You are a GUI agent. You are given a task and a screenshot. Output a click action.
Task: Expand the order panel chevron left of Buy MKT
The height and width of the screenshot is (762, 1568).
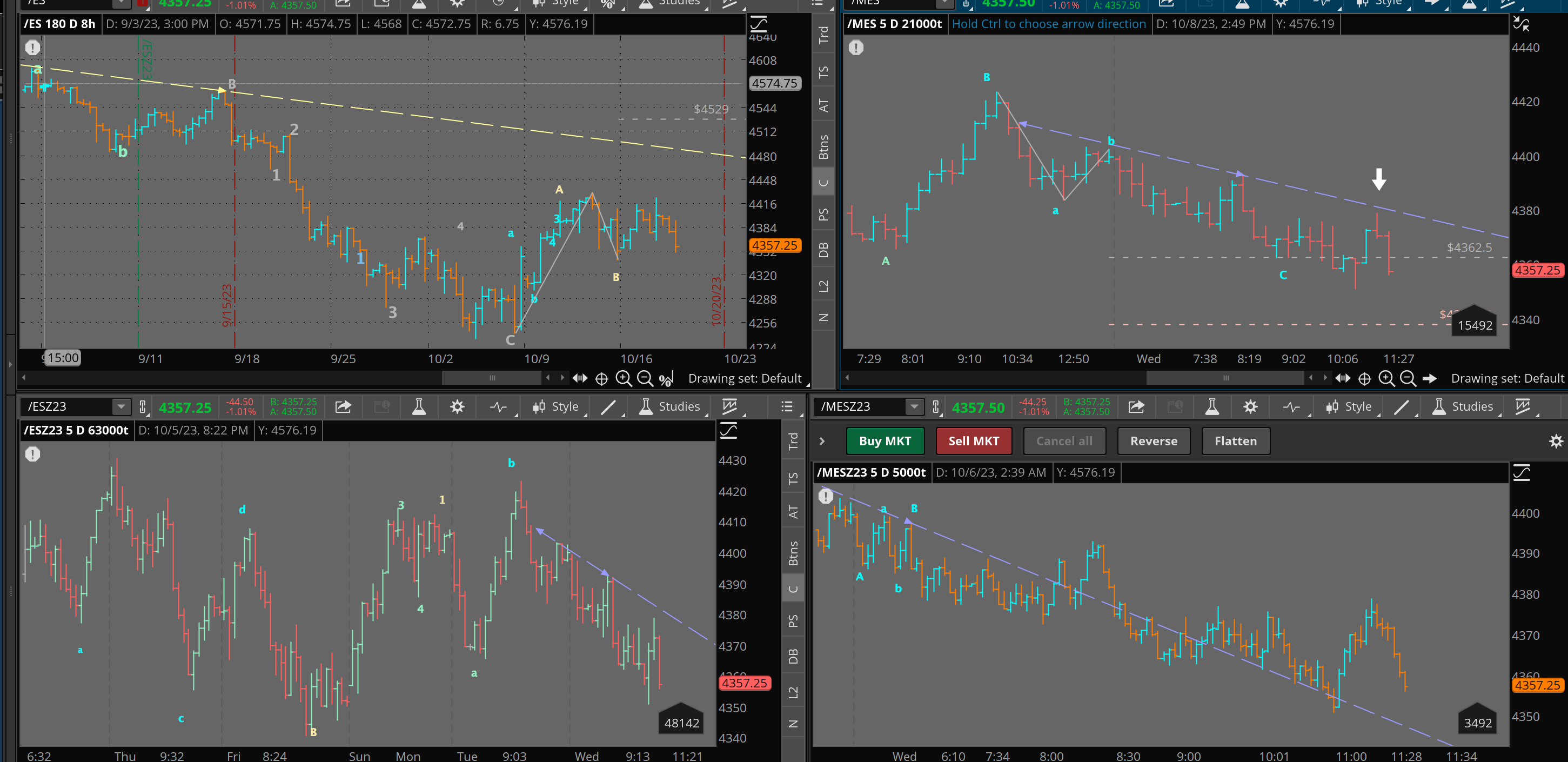click(822, 441)
